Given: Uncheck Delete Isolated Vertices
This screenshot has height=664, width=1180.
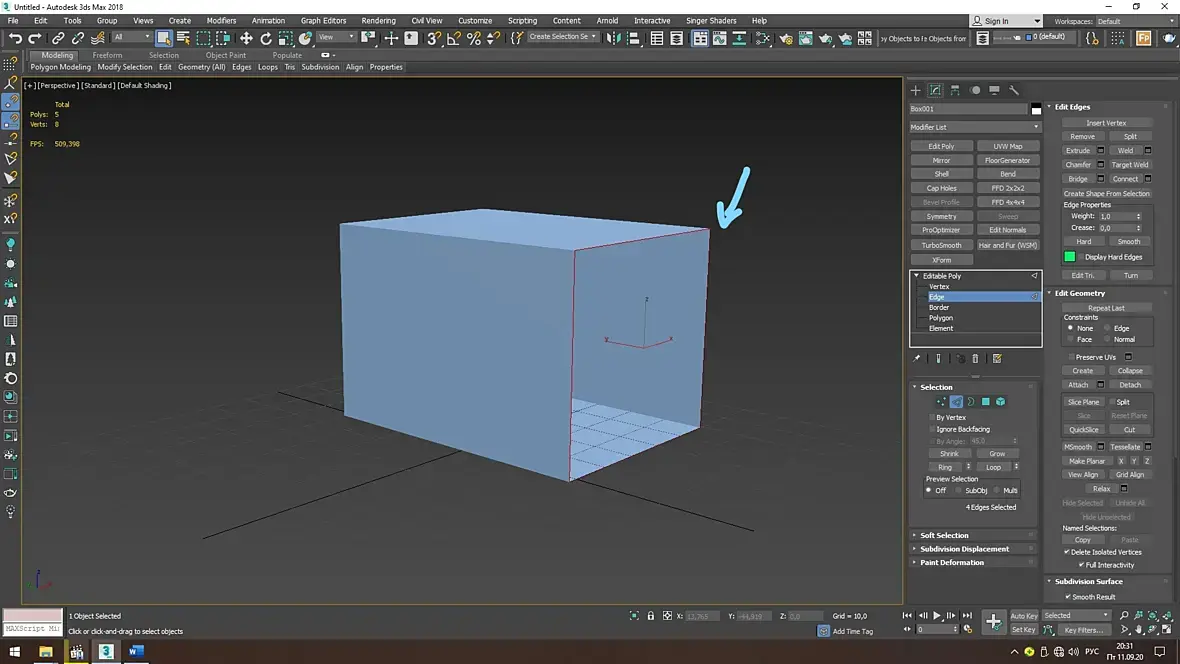Looking at the screenshot, I should click(x=1067, y=552).
